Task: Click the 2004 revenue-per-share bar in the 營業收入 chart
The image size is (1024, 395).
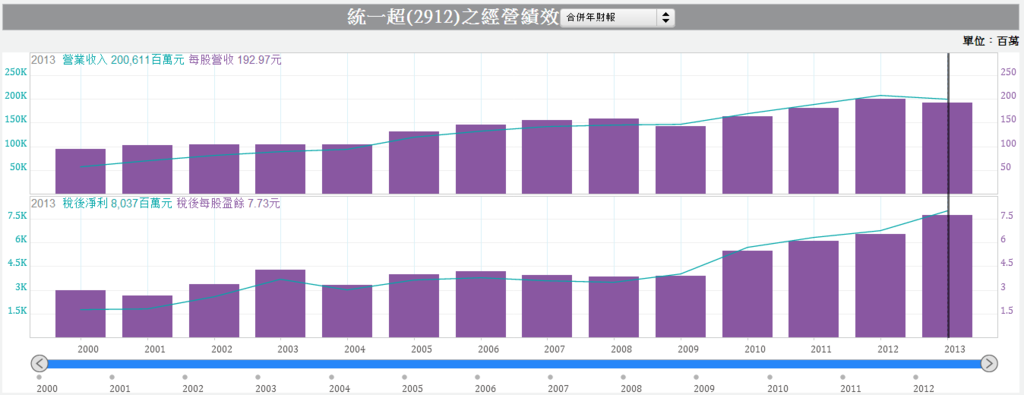Action: point(347,169)
